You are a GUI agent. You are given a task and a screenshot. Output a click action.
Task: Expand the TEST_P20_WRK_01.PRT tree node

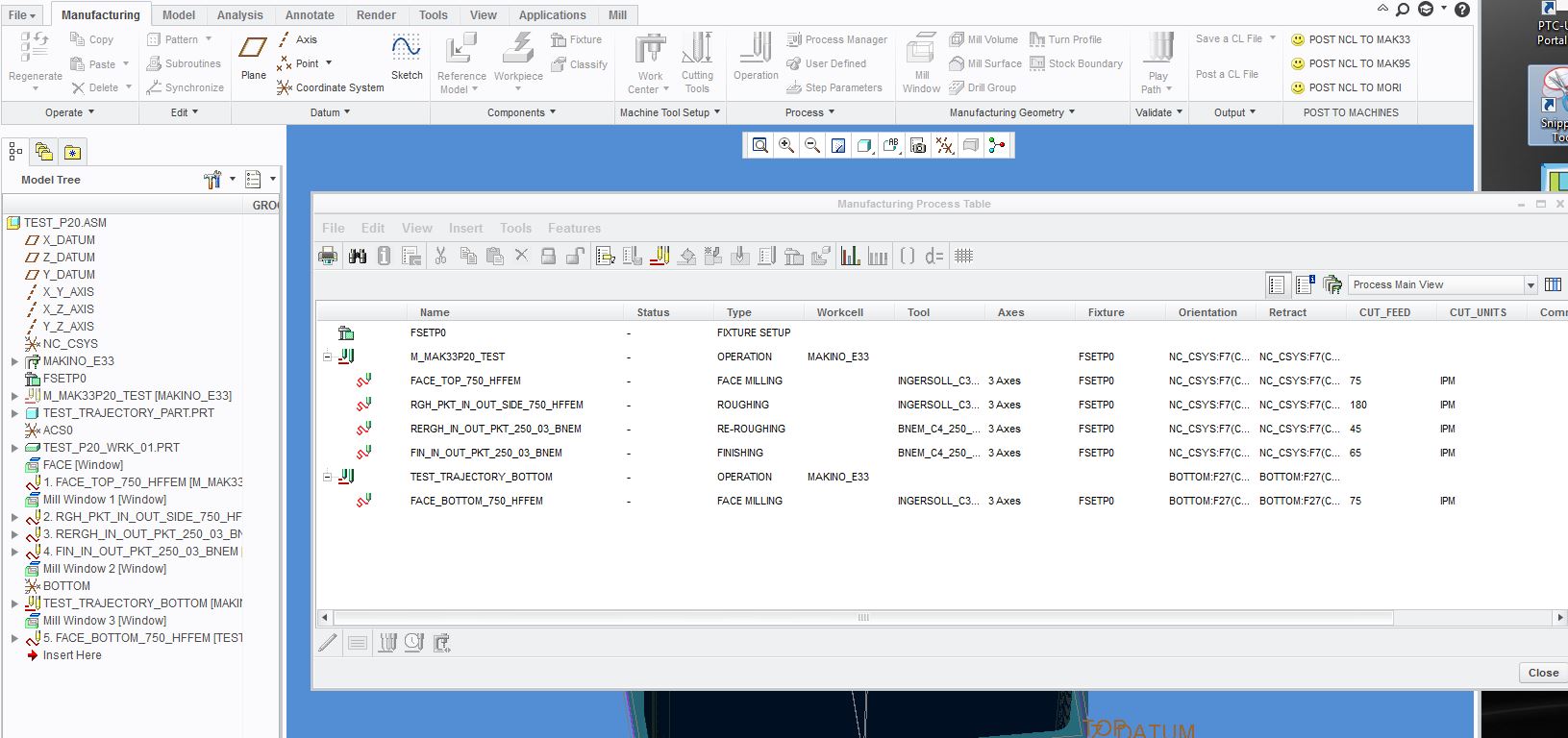tap(14, 448)
